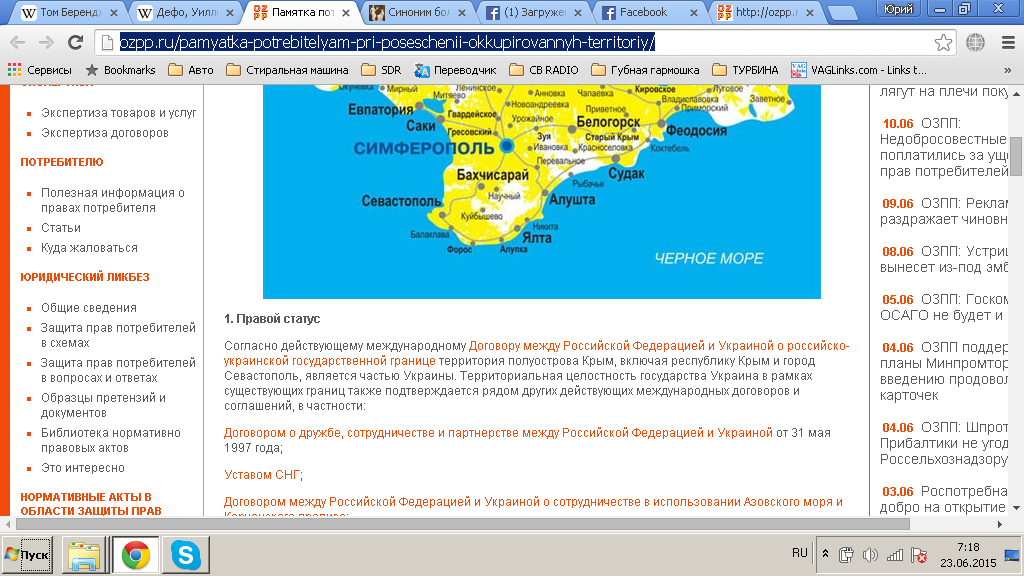Open Экспертиза товаров и услуг link

pyautogui.click(x=118, y=113)
